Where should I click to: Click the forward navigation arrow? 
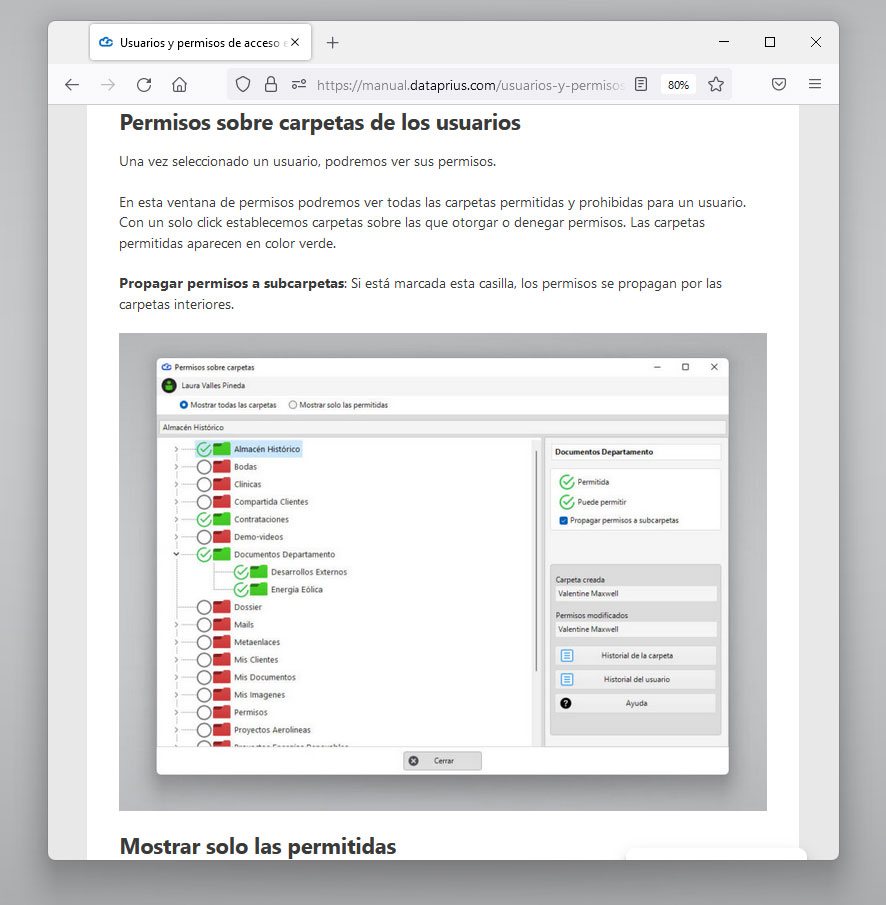point(108,85)
